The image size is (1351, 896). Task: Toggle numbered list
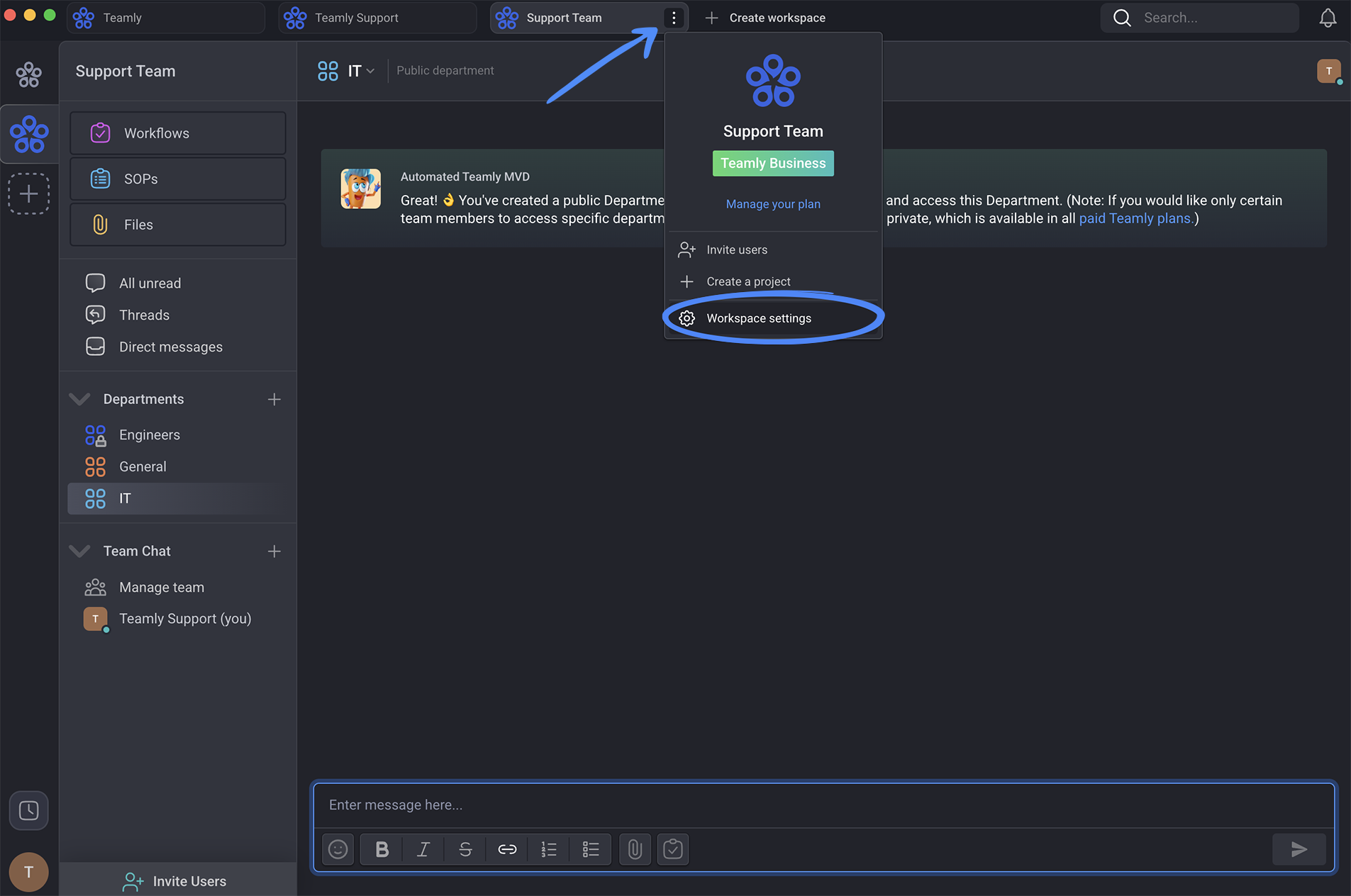(549, 849)
